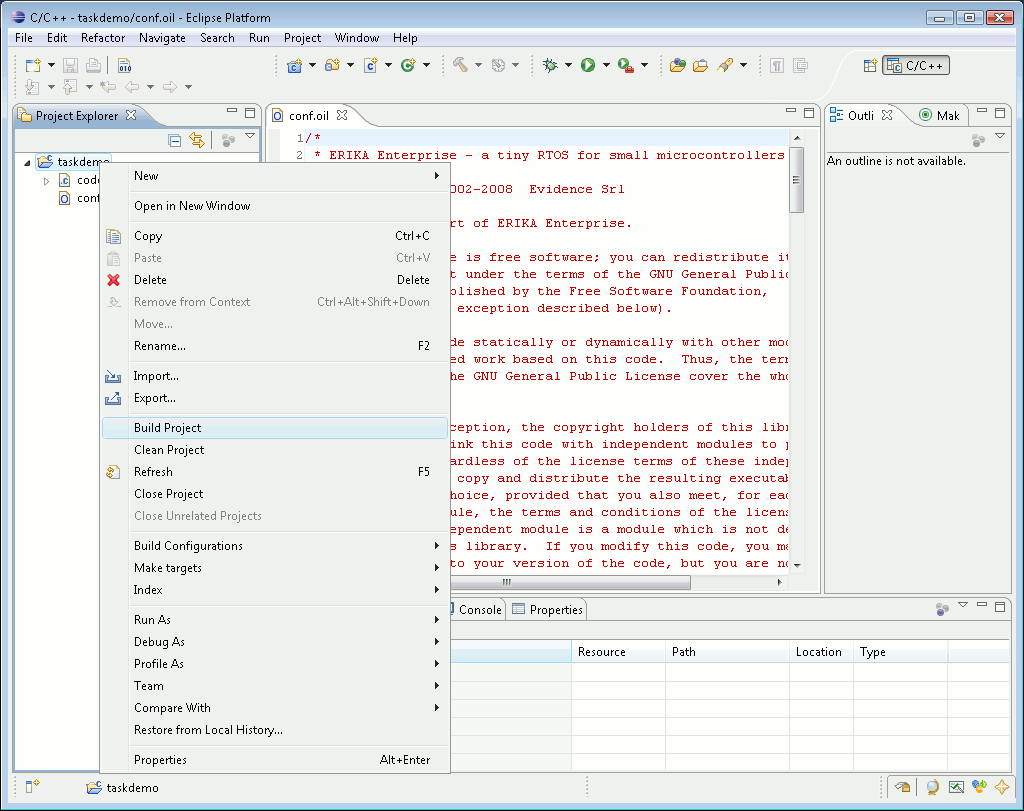Switch to the Make targets tab

pos(940,116)
